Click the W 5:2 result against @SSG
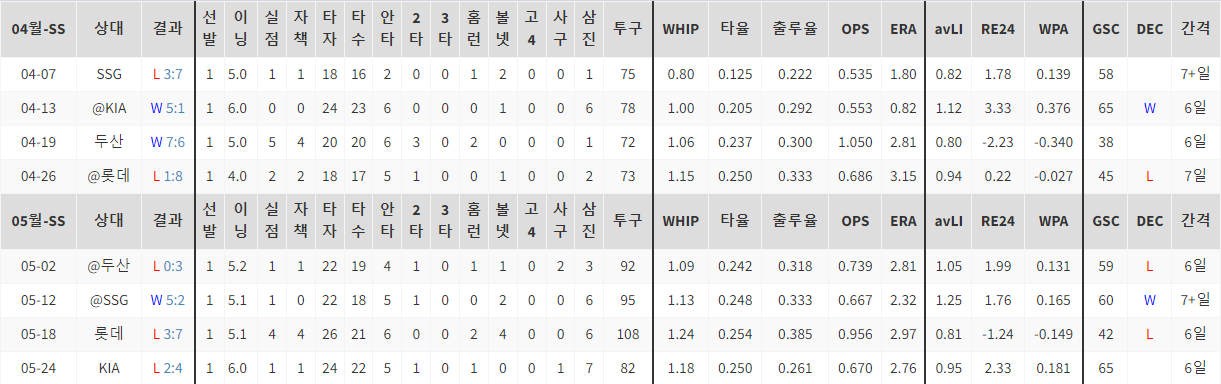Screen dimensions: 1221x384 pyautogui.click(x=167, y=300)
